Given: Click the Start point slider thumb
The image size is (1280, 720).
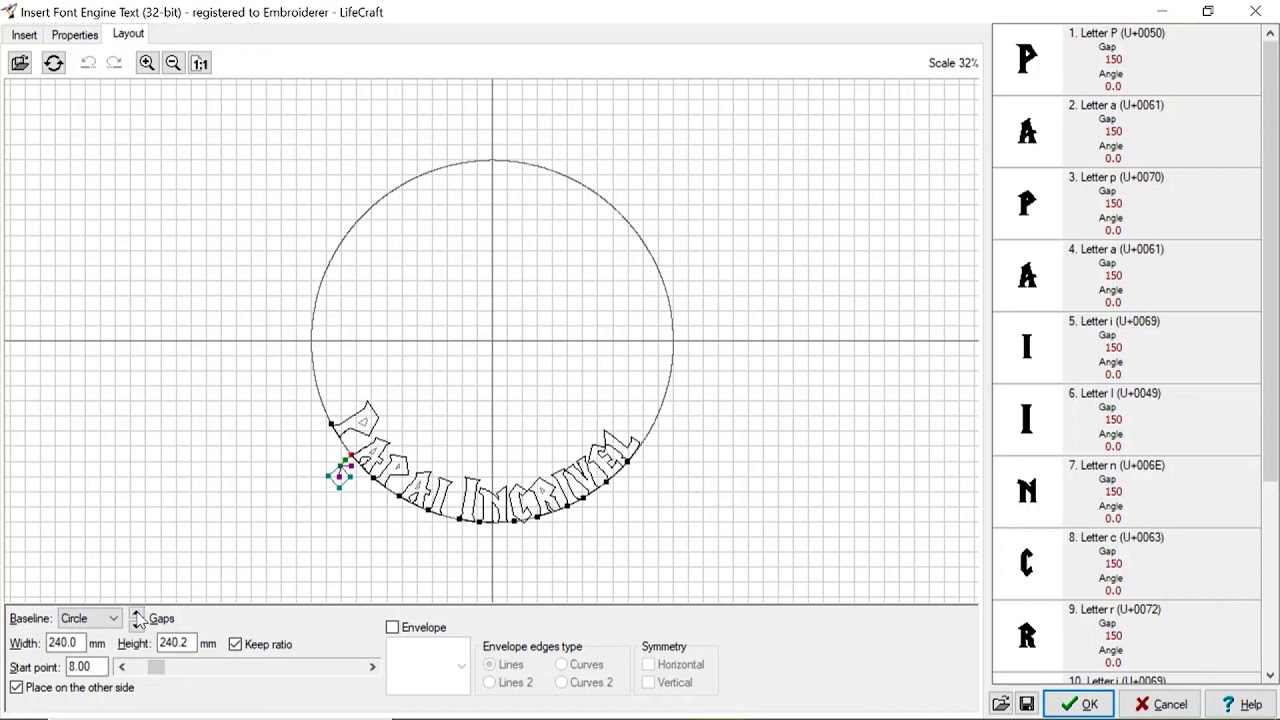Looking at the screenshot, I should 156,667.
